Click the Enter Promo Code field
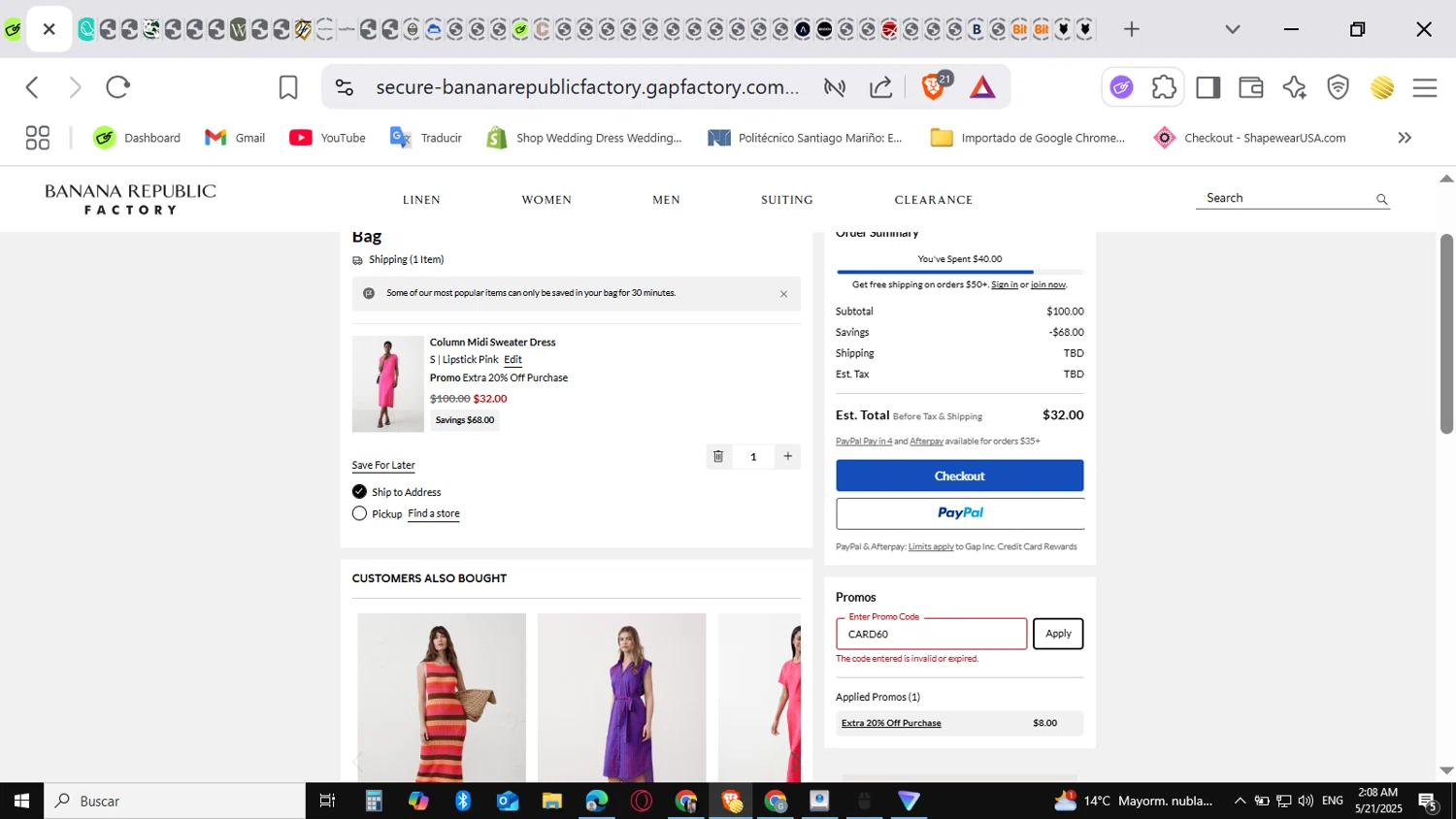The image size is (1456, 819). (931, 634)
